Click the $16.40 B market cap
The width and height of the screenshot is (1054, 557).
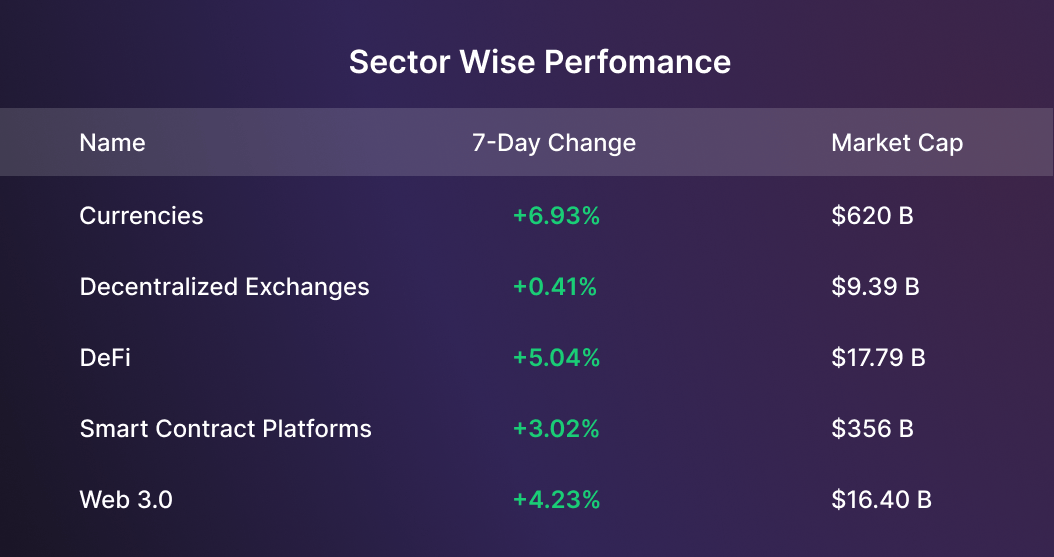tap(881, 500)
